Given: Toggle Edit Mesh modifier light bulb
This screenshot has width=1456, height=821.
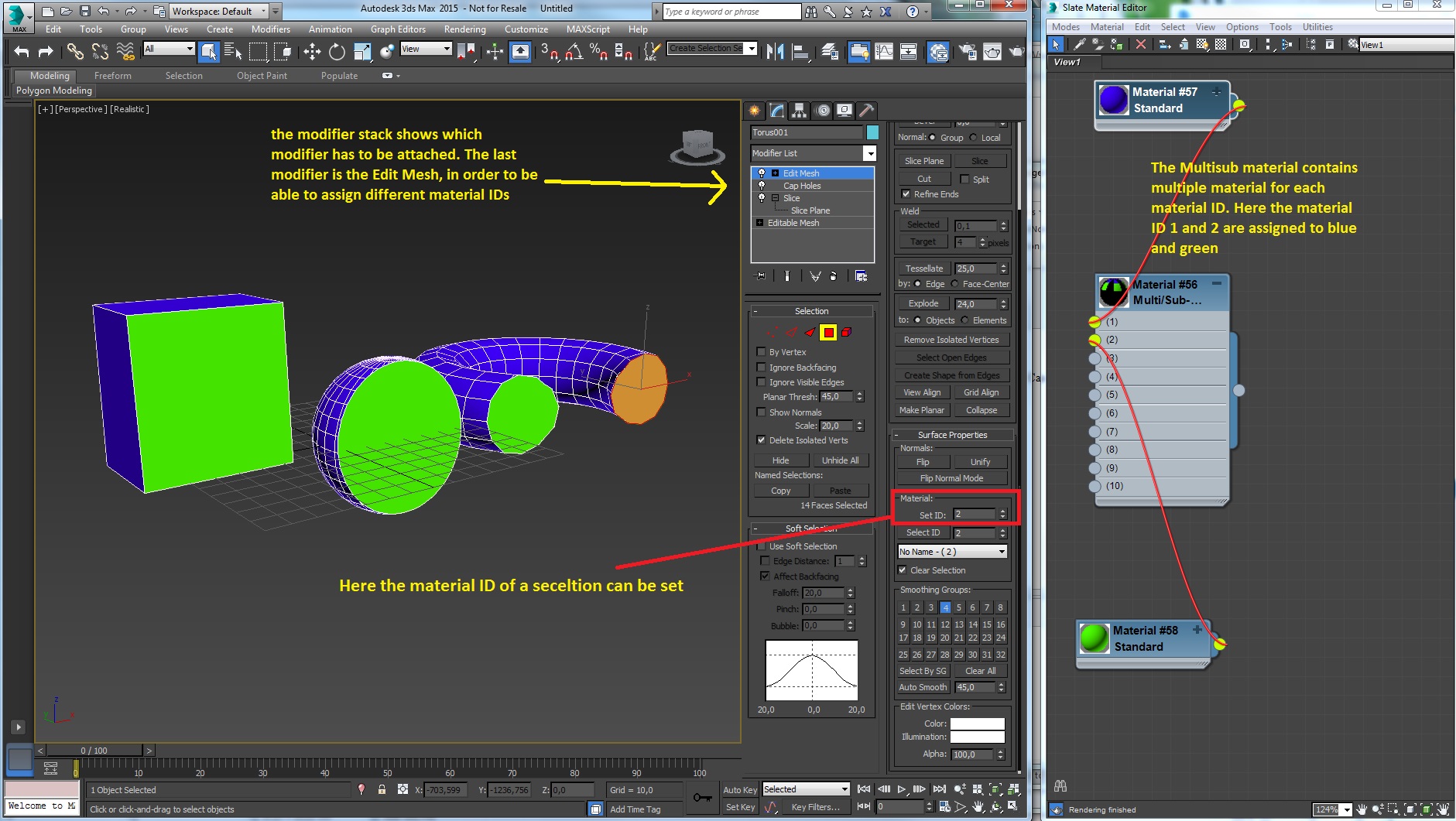Looking at the screenshot, I should pos(762,173).
